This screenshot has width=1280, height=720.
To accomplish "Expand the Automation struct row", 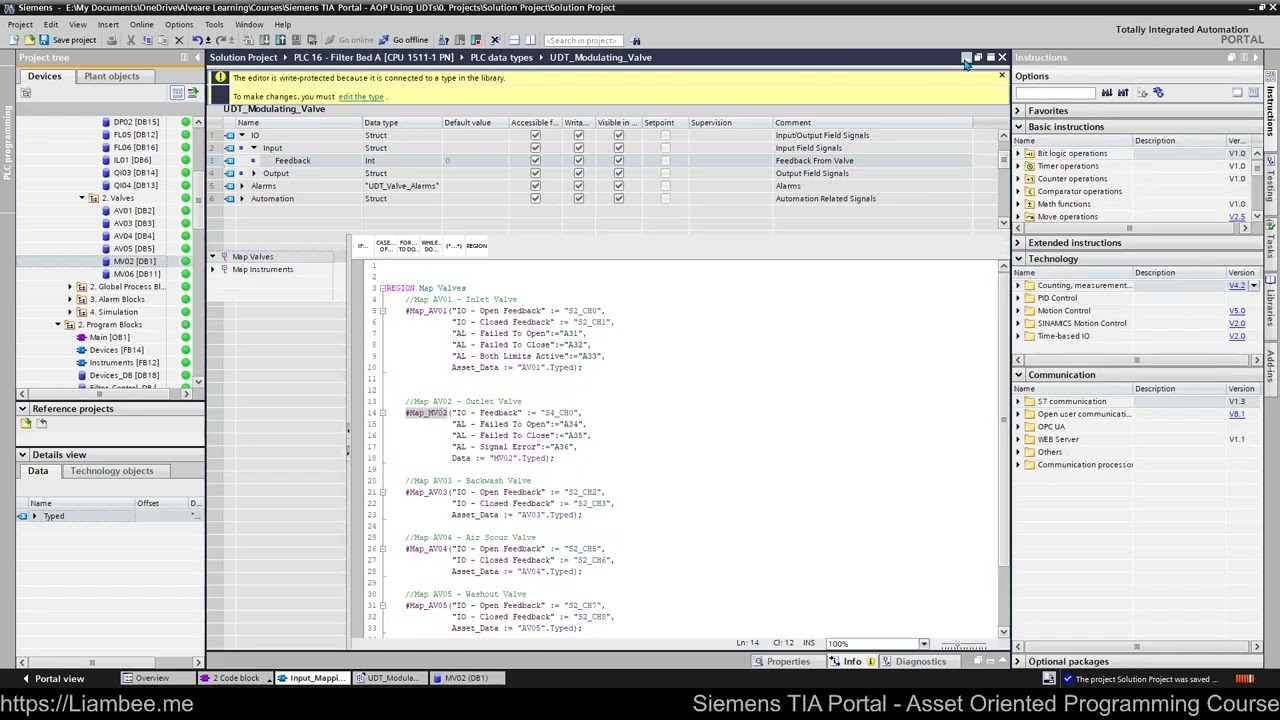I will pyautogui.click(x=241, y=199).
